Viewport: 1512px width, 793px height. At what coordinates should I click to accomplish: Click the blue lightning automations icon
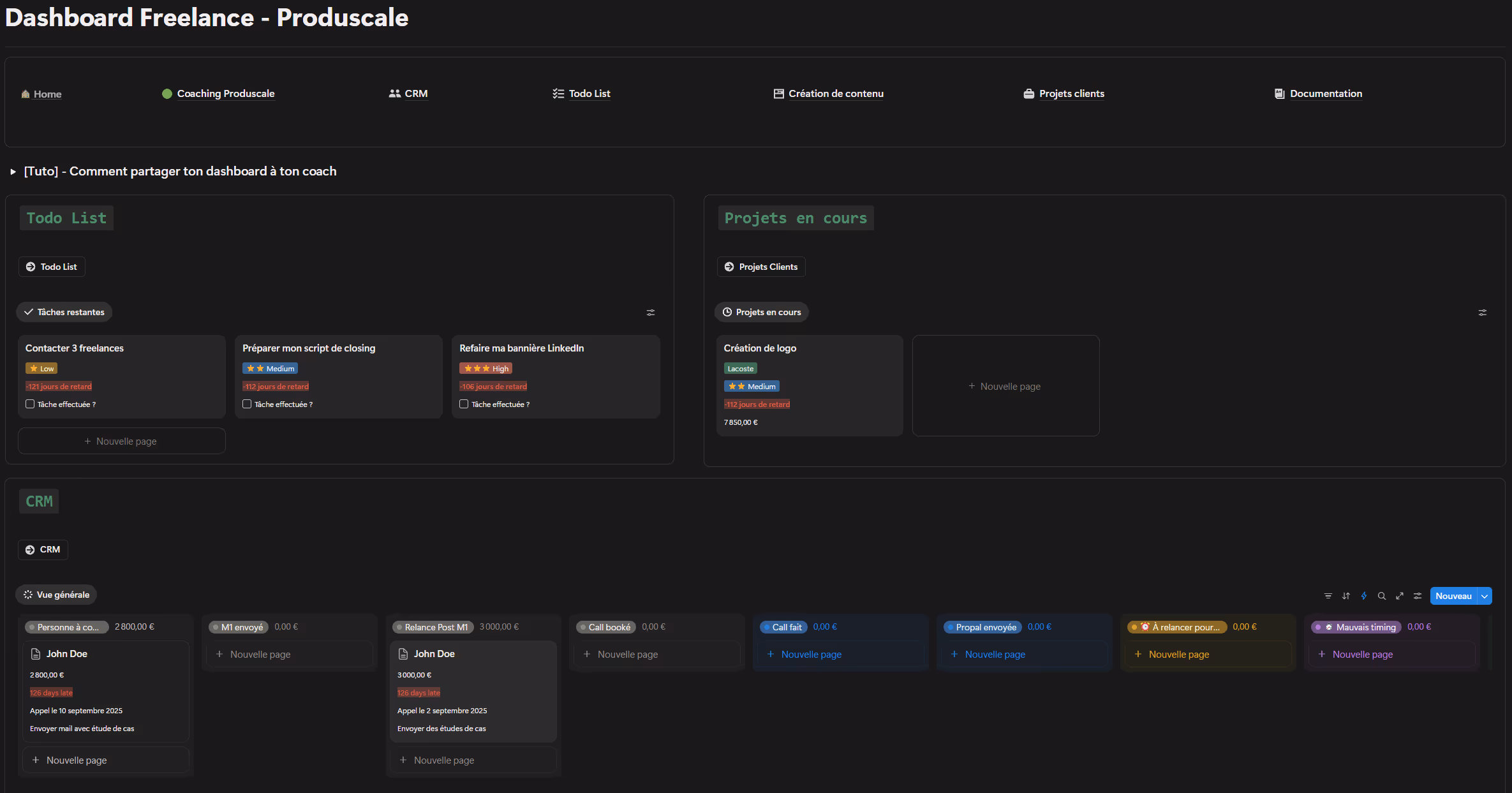point(1363,596)
